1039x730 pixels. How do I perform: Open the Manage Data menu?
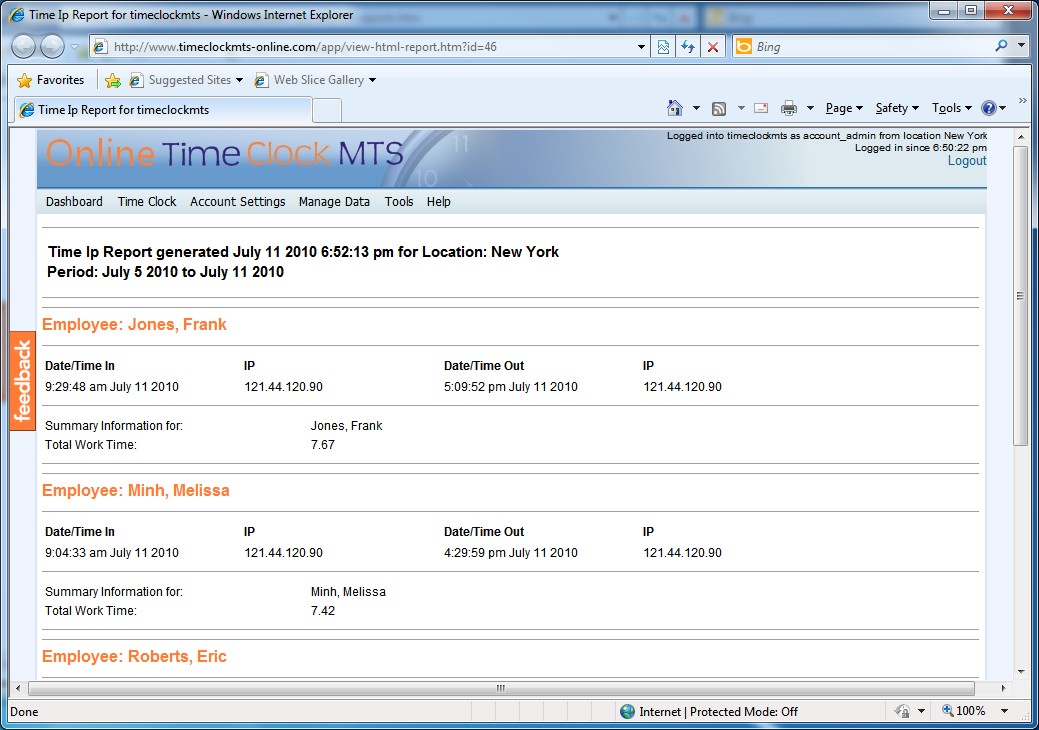tap(334, 201)
